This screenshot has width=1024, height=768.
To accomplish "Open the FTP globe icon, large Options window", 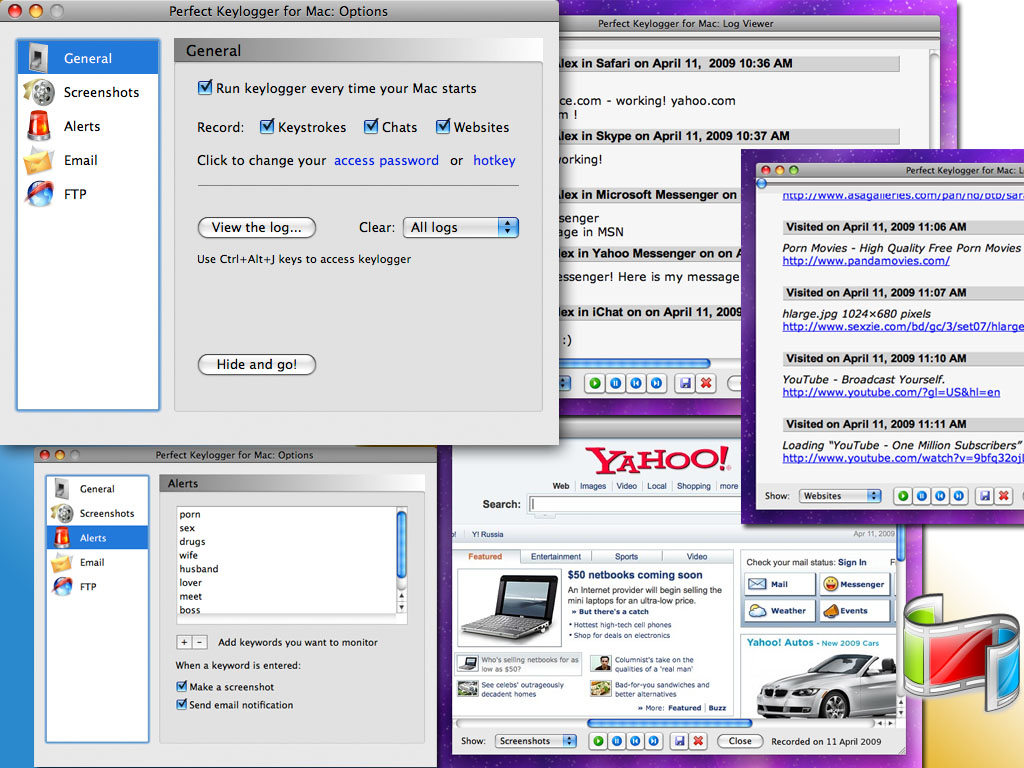I will (x=39, y=194).
